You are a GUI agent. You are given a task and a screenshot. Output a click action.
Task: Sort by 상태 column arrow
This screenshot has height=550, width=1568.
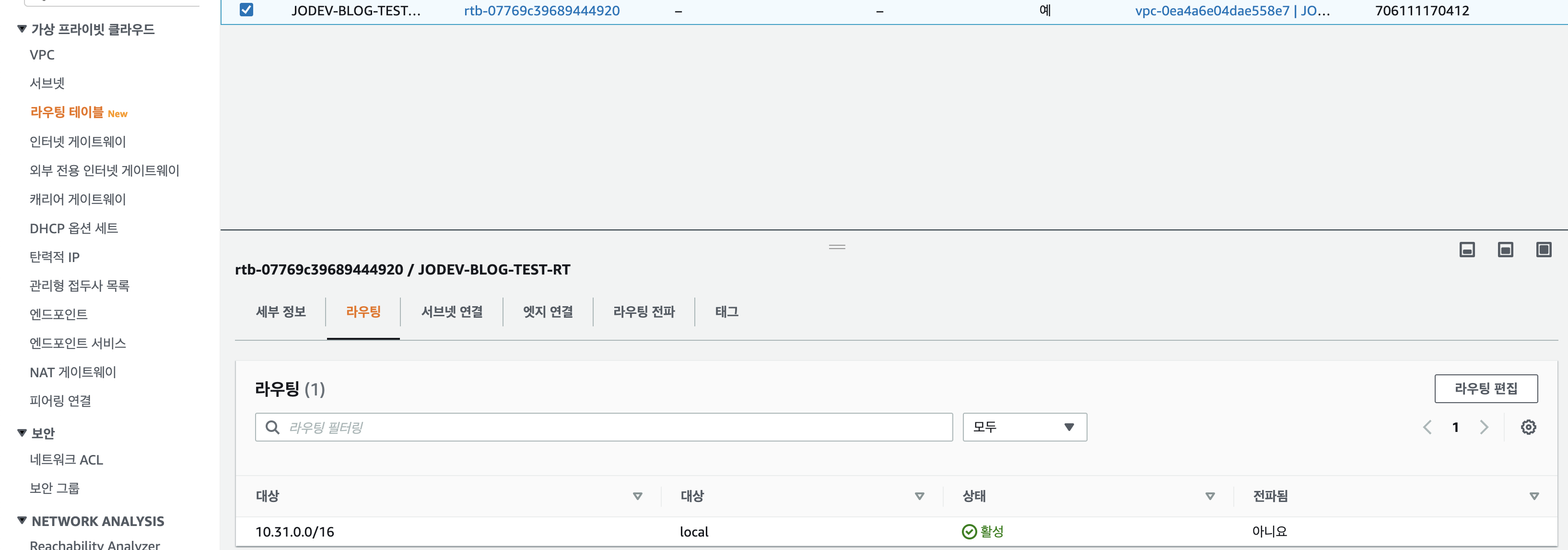click(x=1210, y=496)
